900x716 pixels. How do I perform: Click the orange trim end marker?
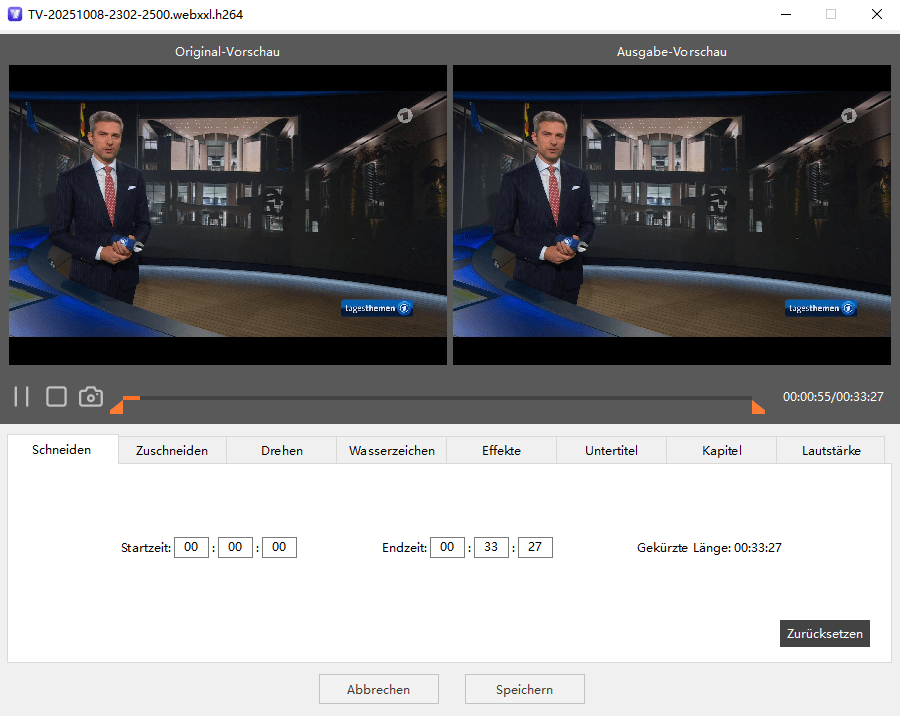(758, 406)
